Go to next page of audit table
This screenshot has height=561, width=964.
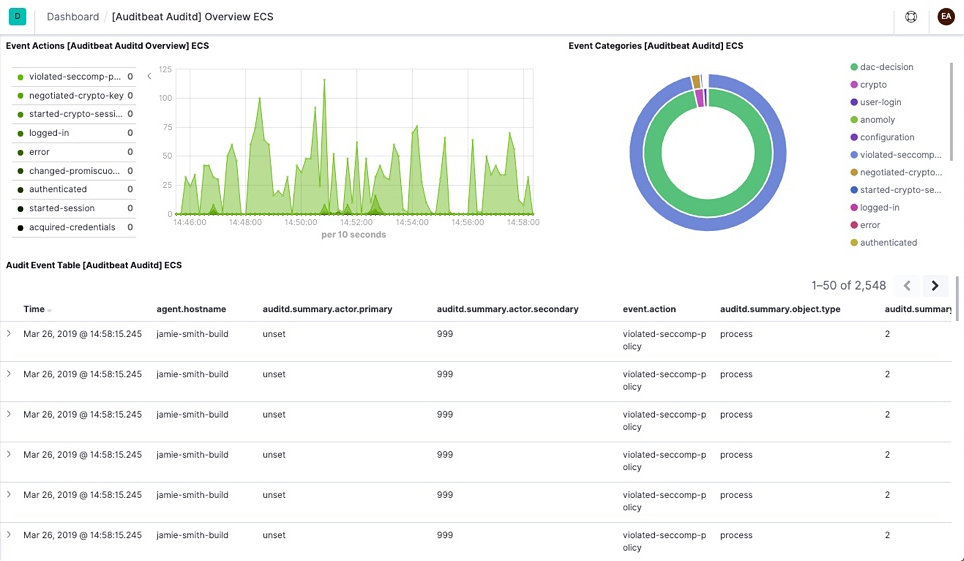935,286
